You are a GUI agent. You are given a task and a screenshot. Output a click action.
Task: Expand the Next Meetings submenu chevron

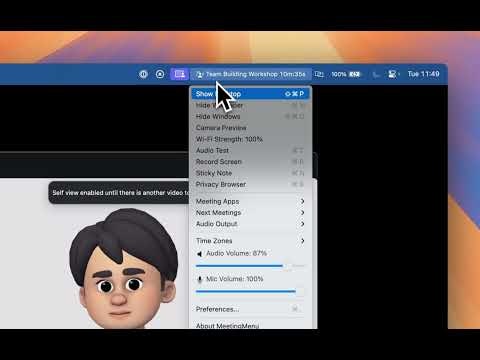click(302, 213)
